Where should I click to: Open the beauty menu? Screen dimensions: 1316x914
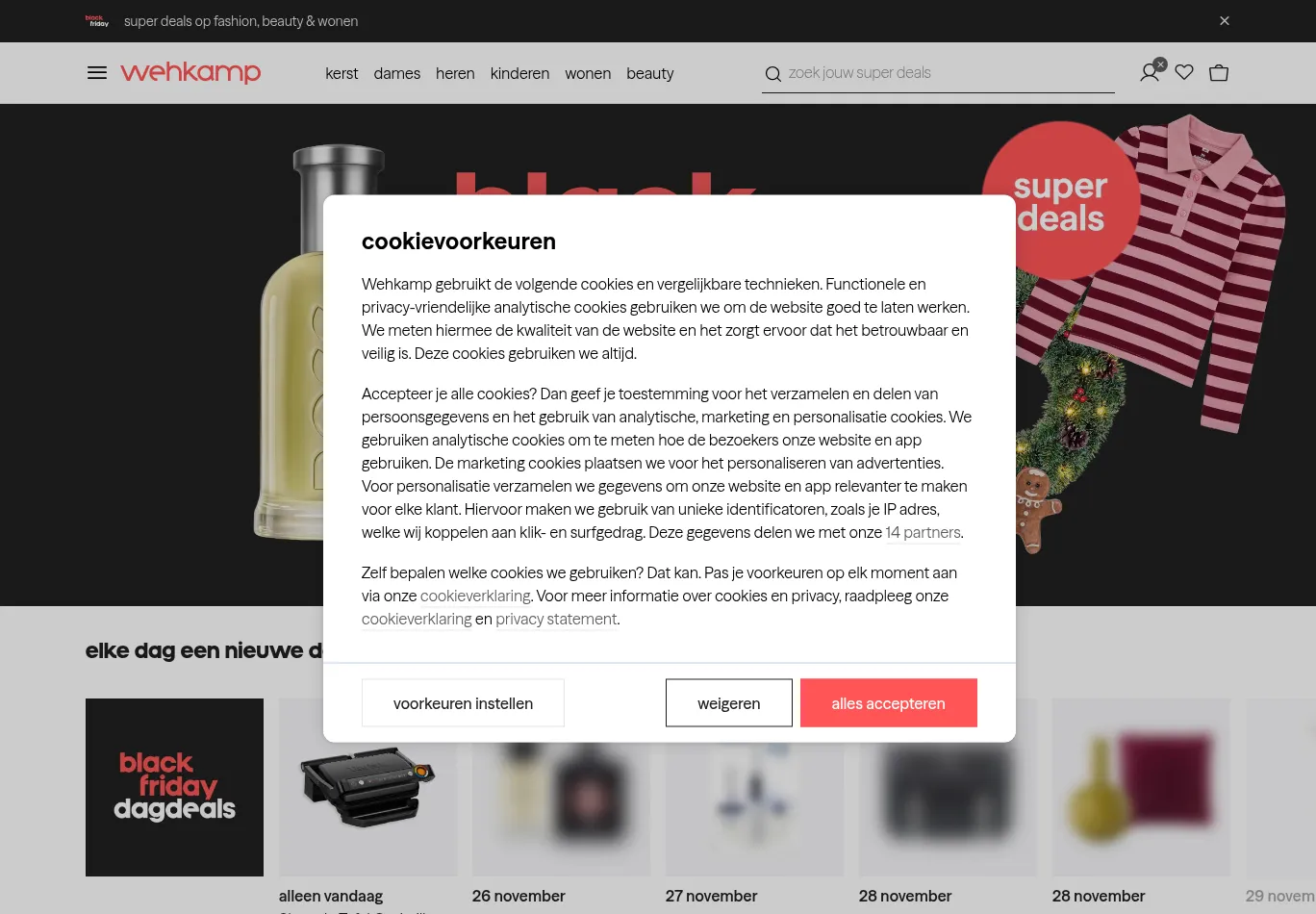click(x=650, y=73)
